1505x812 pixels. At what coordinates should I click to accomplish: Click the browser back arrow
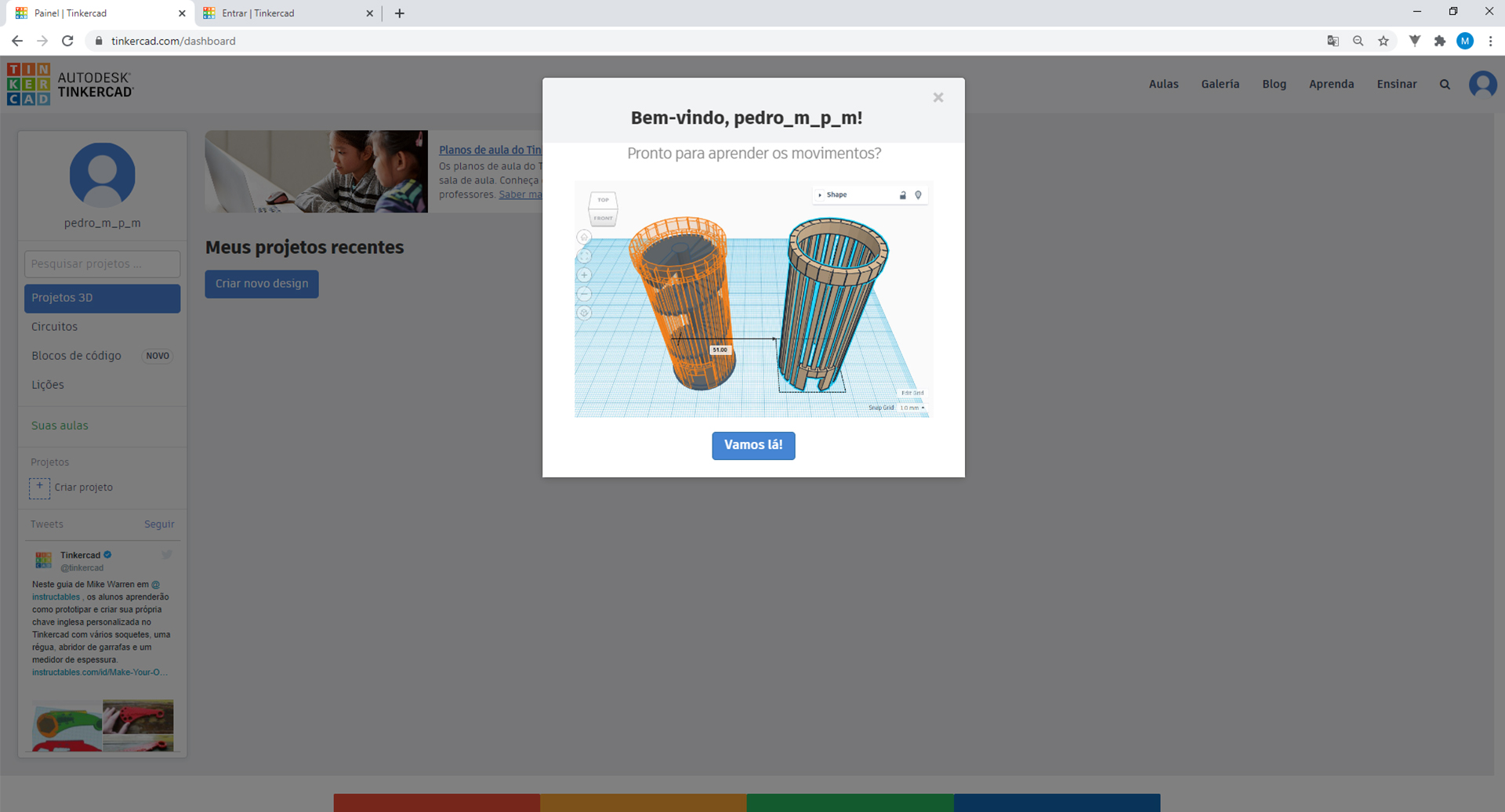pyautogui.click(x=17, y=41)
